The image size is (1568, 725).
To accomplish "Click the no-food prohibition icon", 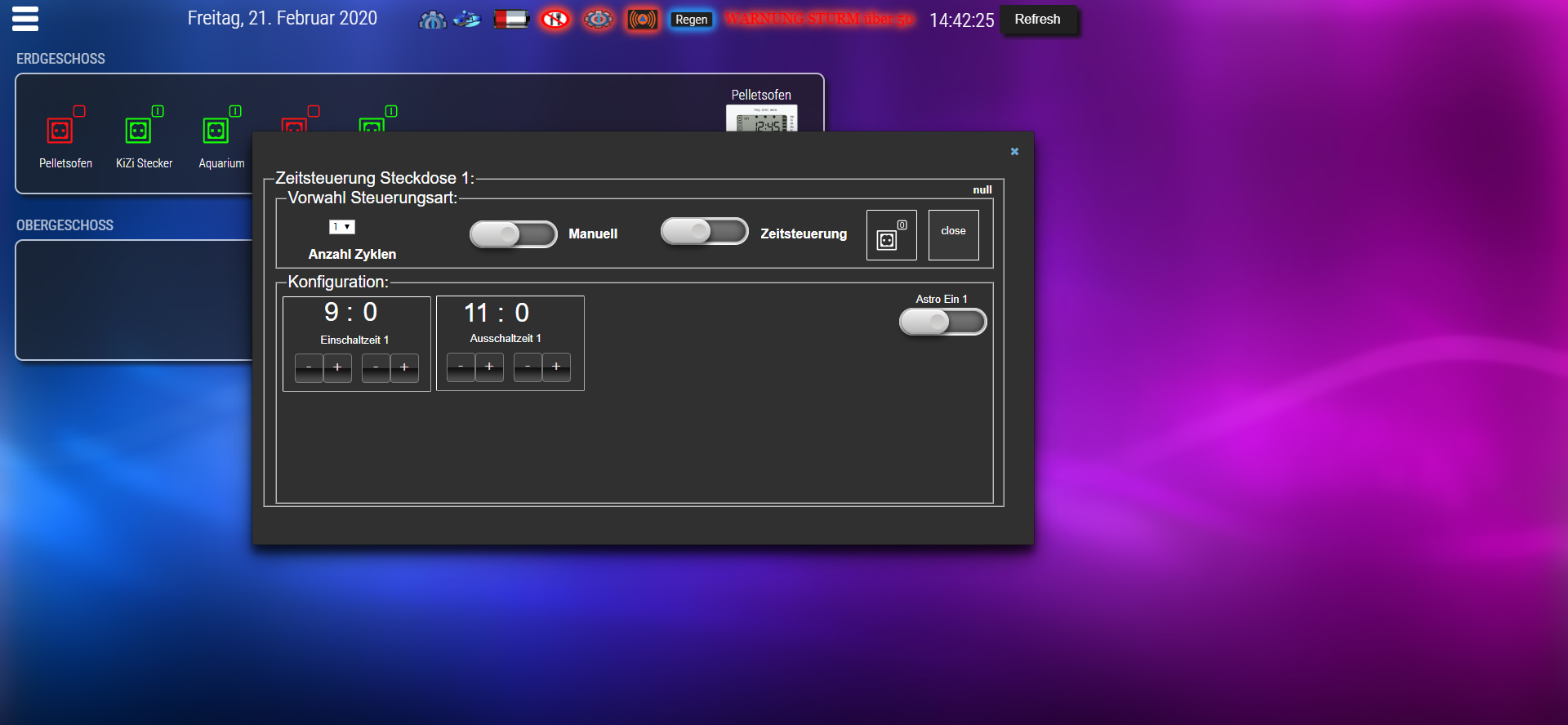I will tap(555, 19).
